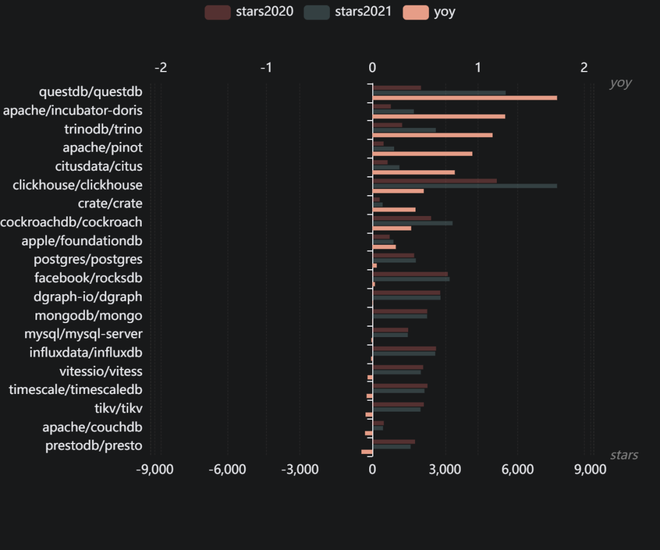Click the clickhouse/clickhouse stars2021 bar

coord(464,185)
